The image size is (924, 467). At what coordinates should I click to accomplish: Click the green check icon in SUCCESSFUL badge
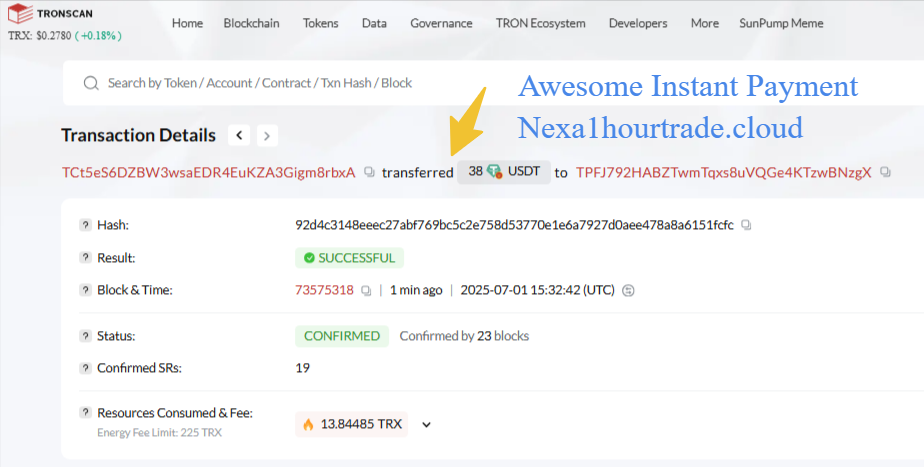(x=309, y=258)
